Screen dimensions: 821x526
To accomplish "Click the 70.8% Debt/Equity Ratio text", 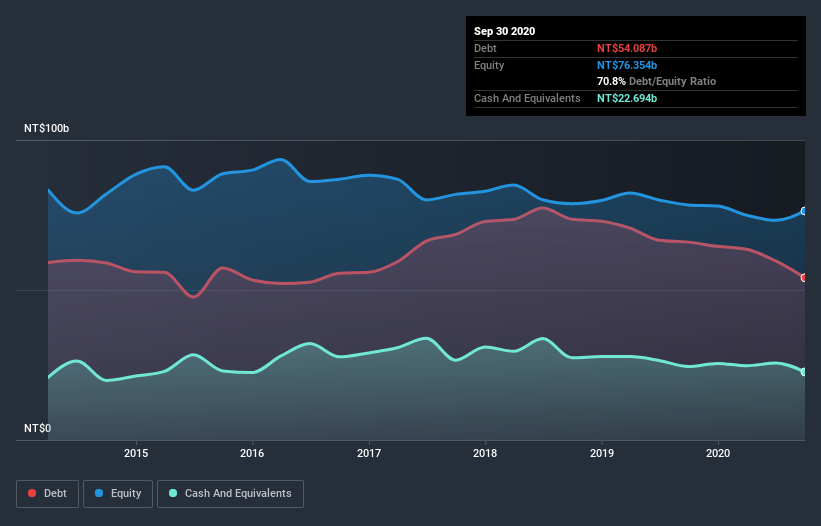I will click(x=657, y=81).
